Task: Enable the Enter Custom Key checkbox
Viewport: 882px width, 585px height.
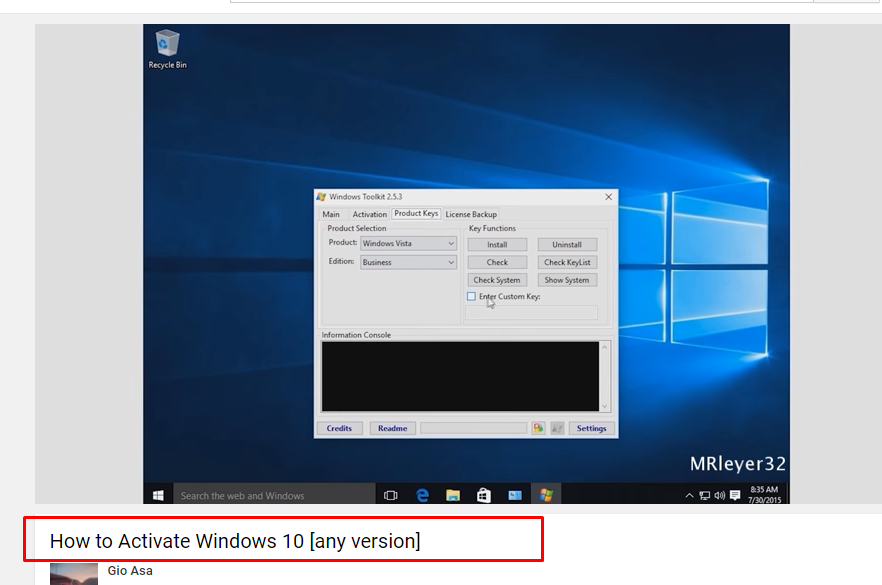Action: click(471, 296)
